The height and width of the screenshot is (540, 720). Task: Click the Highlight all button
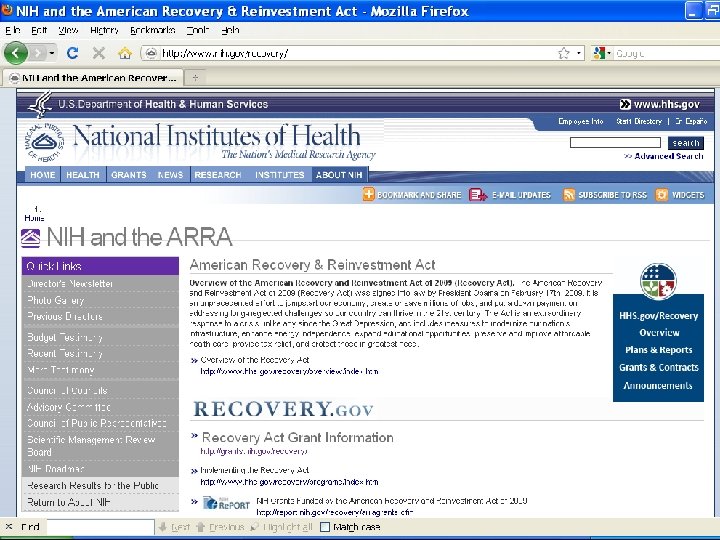click(x=281, y=527)
